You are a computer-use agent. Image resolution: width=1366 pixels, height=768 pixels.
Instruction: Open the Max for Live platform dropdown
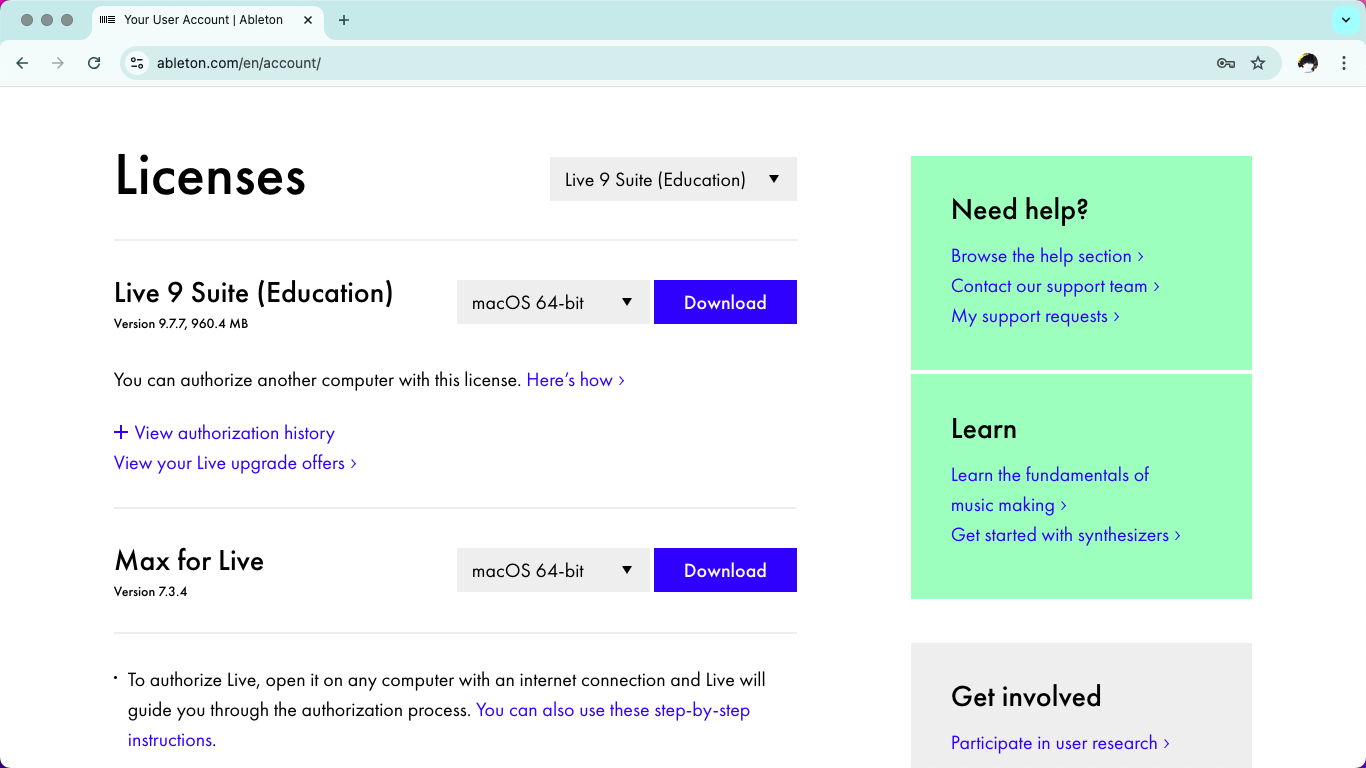pos(553,570)
